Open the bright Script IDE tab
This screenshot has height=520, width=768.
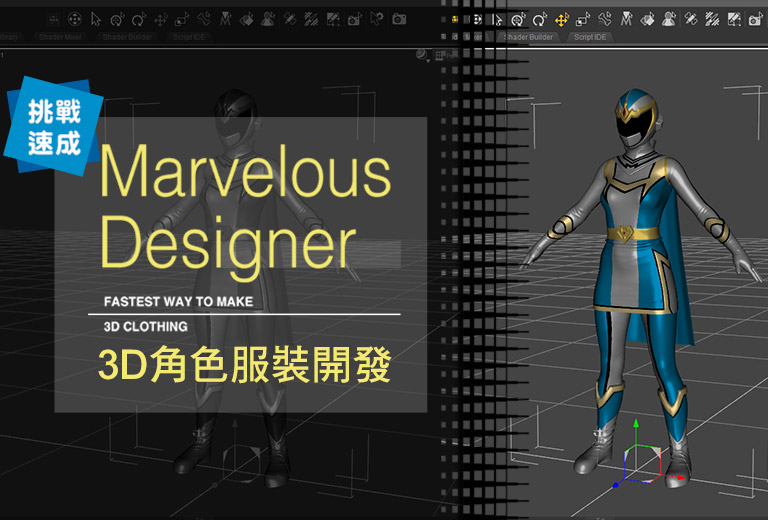click(590, 37)
